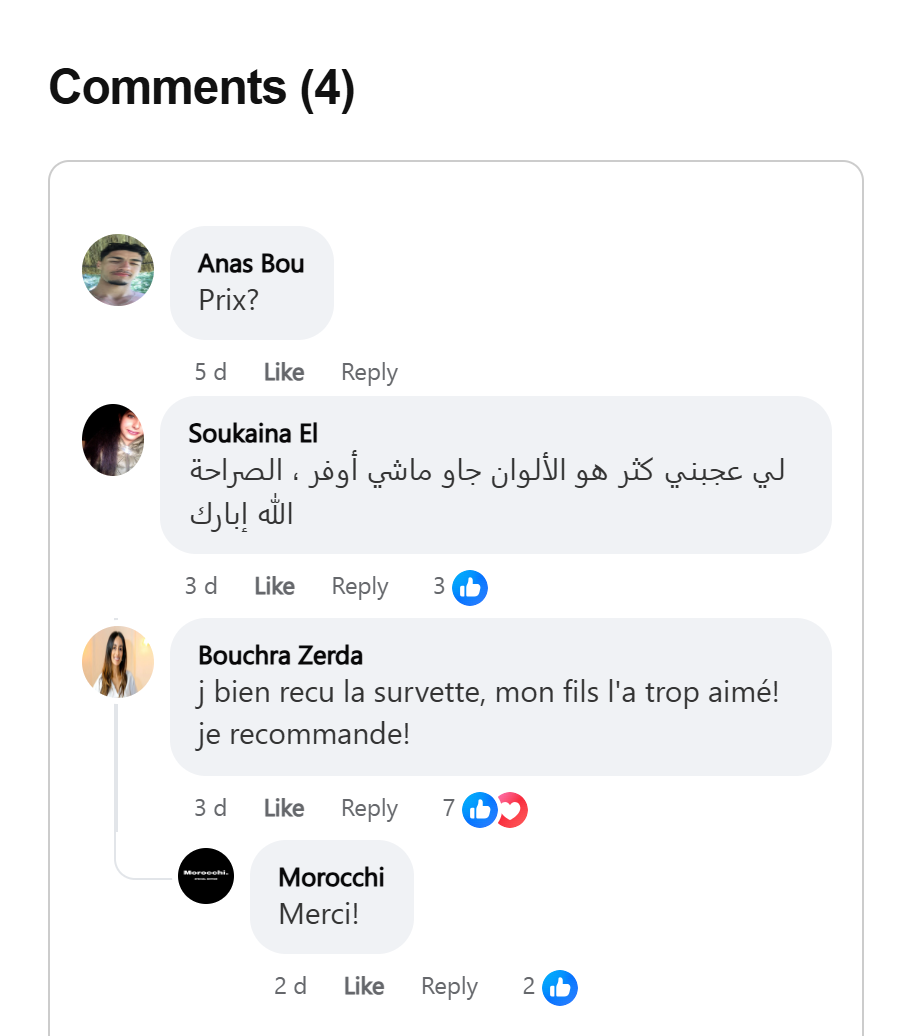This screenshot has height=1036, width=912.
Task: Click Bouchra Zerda's profile photo
Action: (x=118, y=662)
